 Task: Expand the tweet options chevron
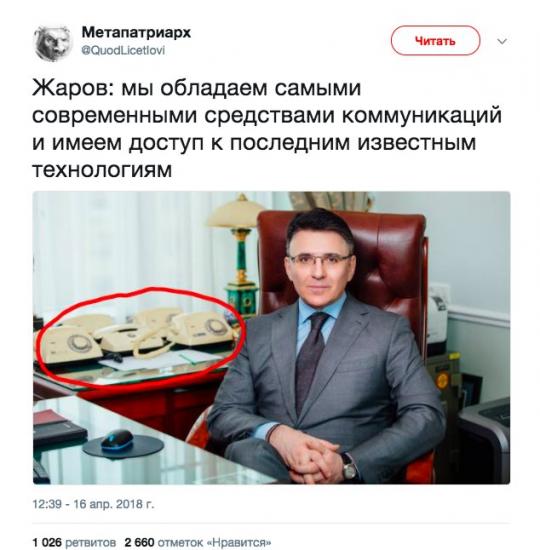click(502, 41)
